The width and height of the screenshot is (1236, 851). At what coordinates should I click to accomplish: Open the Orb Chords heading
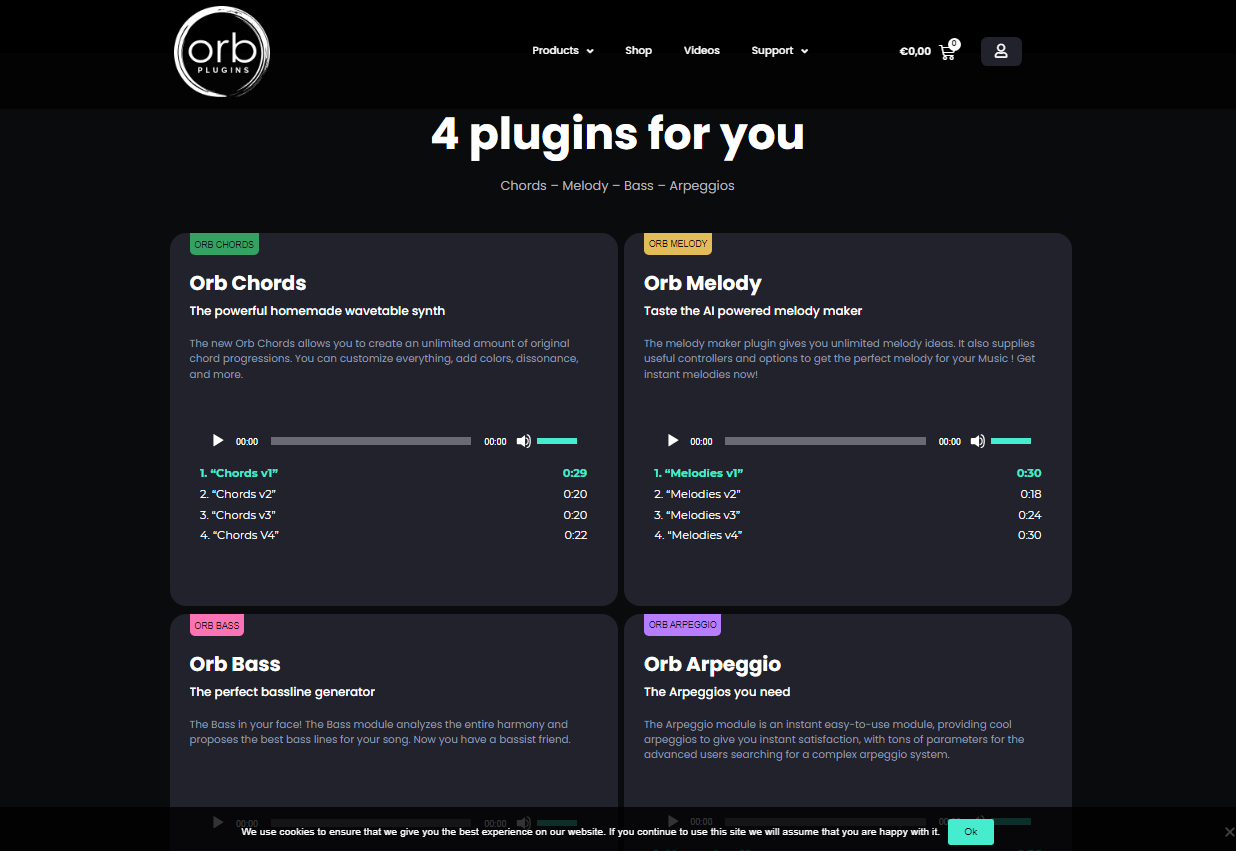[x=248, y=283]
